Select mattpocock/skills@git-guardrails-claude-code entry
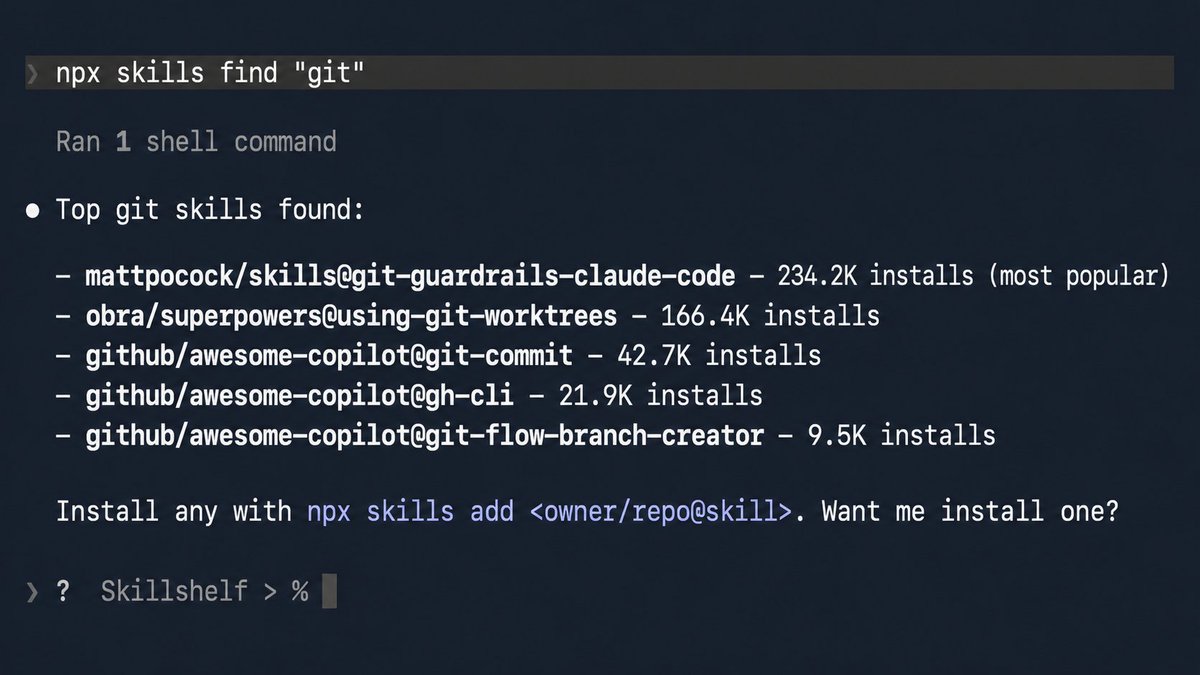The height and width of the screenshot is (675, 1200). point(410,277)
